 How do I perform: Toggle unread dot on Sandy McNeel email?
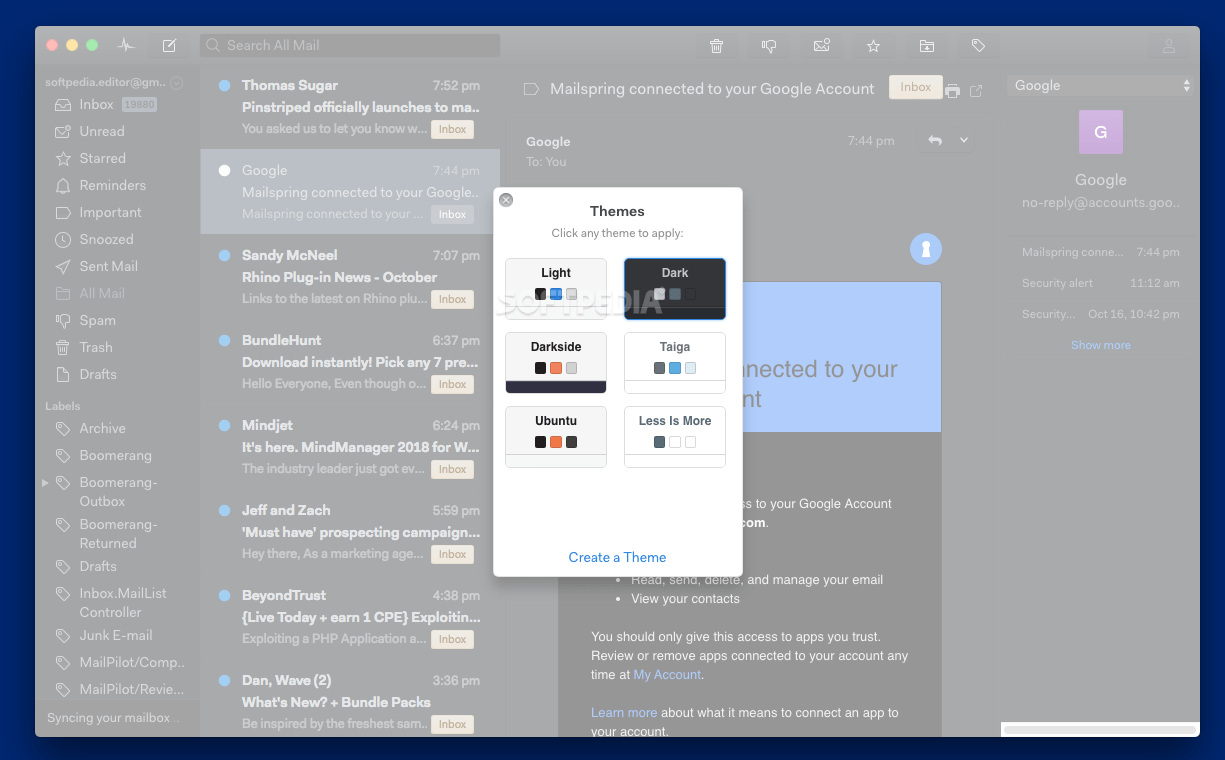point(224,256)
